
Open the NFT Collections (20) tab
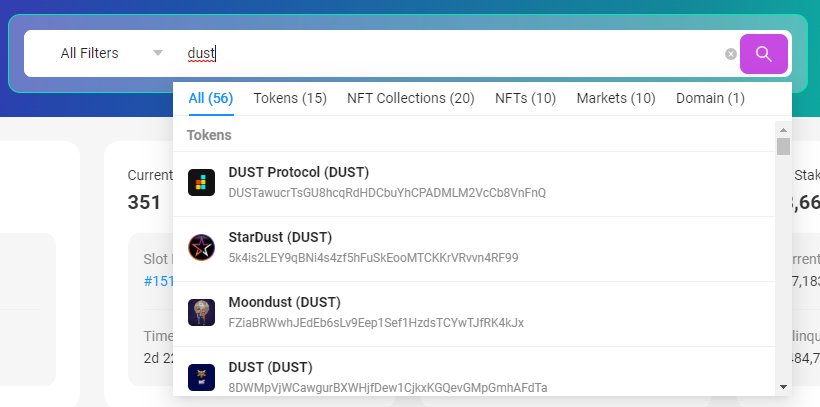click(x=410, y=98)
